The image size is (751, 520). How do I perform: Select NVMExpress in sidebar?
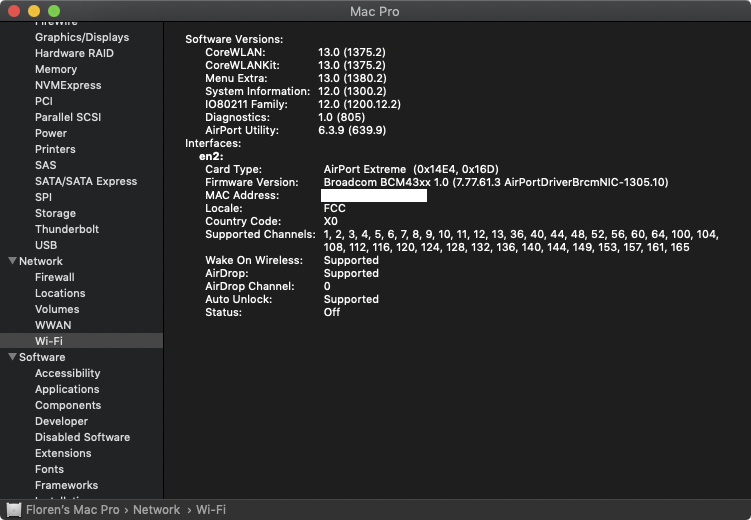pos(68,85)
